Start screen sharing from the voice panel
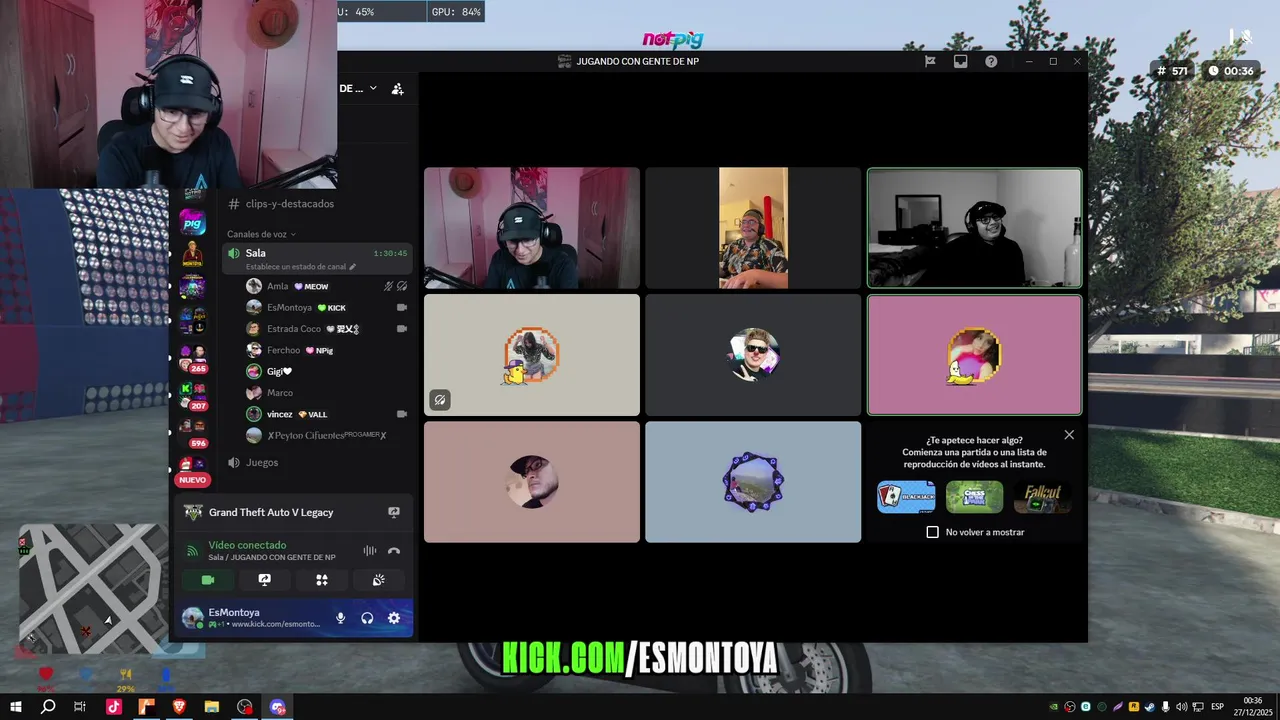 (265, 580)
